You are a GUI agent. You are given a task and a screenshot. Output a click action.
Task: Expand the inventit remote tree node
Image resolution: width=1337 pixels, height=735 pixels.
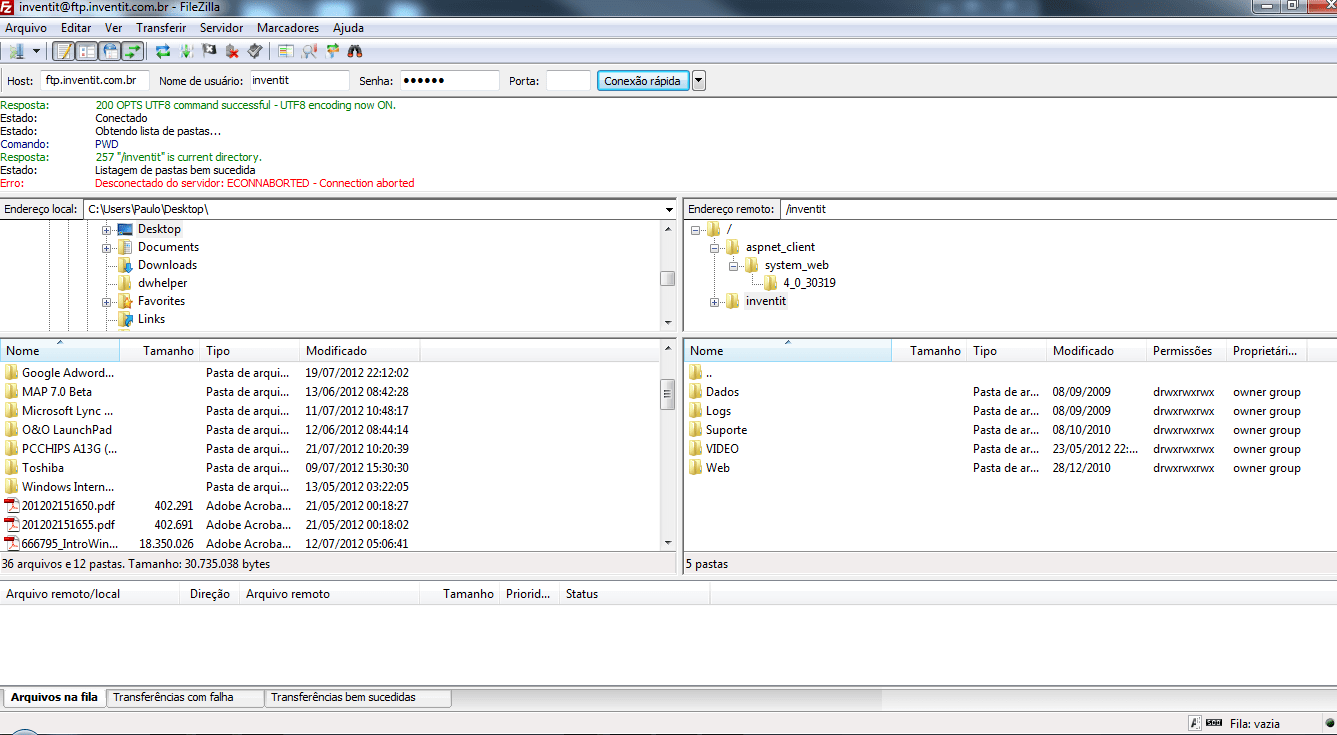tap(715, 301)
